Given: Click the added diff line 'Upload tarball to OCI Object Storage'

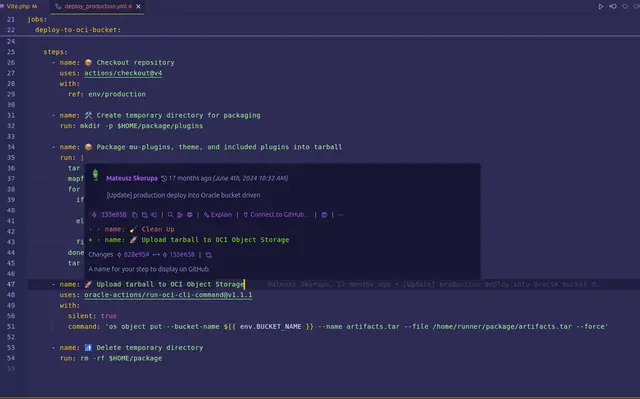Looking at the screenshot, I should pos(215,240).
